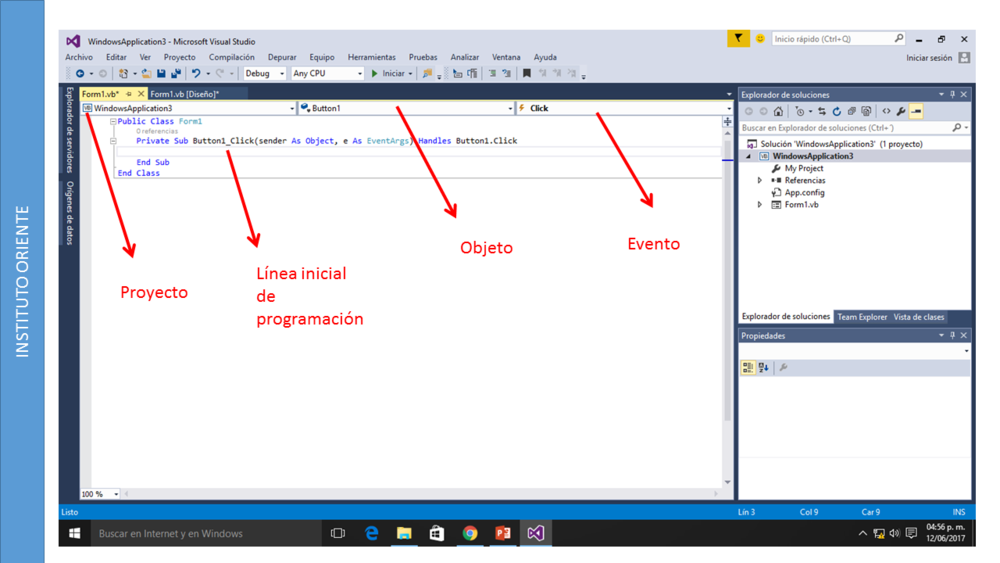Open the Depurar menu
This screenshot has width=1000, height=563.
[282, 57]
